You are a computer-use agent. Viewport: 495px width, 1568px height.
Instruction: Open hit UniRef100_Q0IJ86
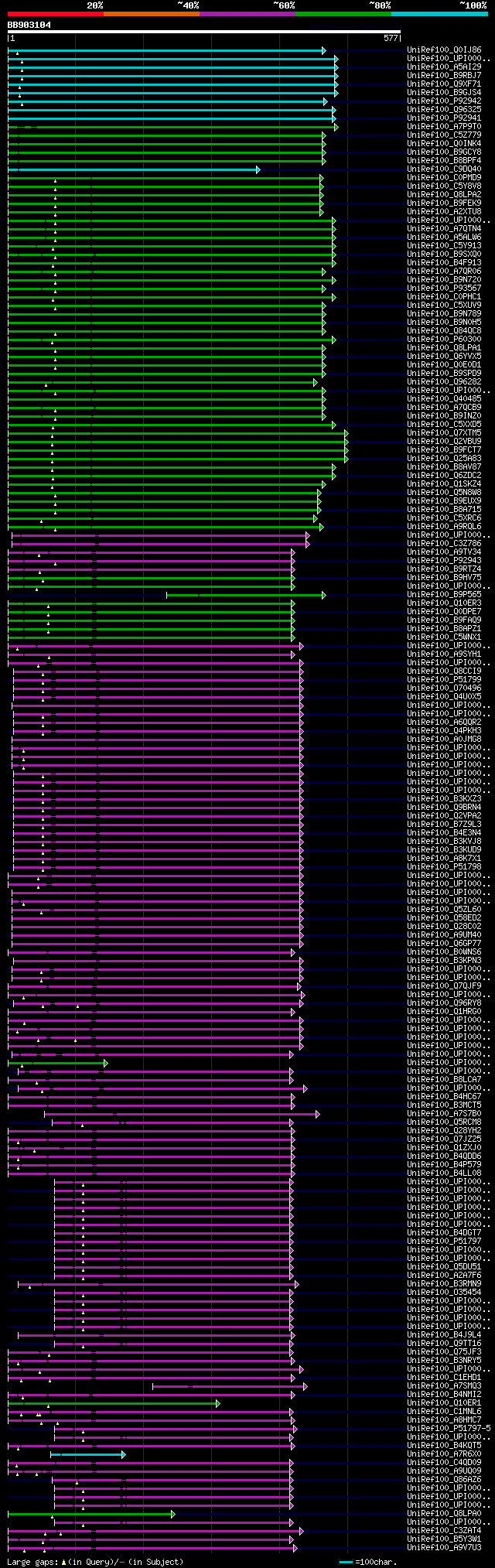(444, 50)
